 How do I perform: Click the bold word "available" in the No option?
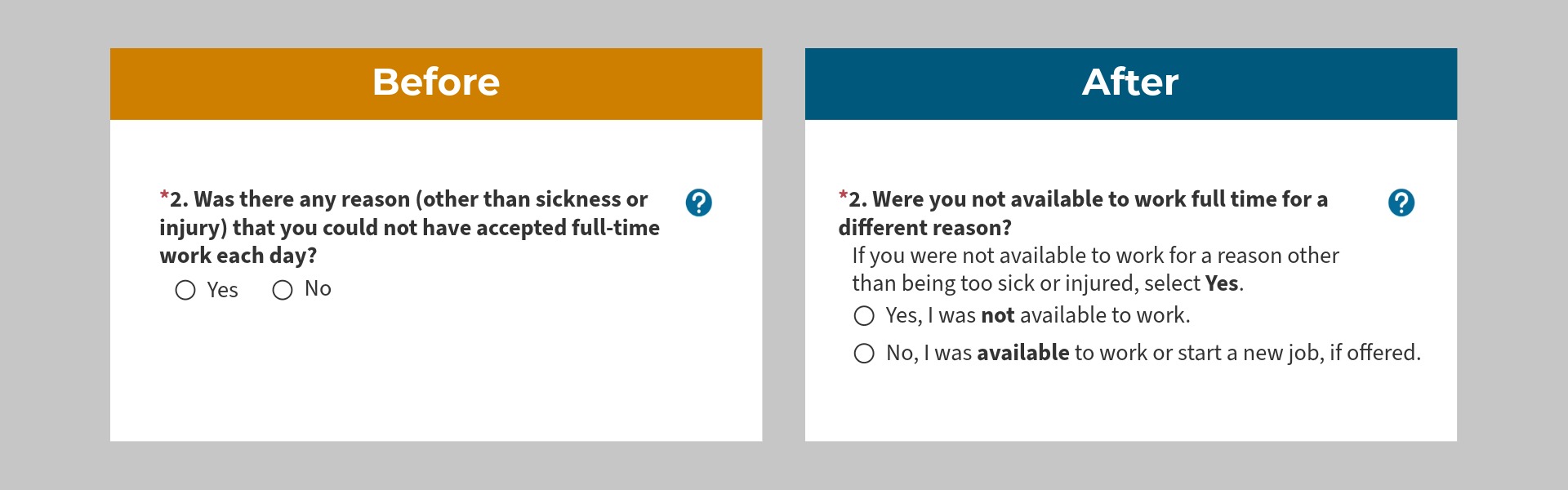click(1022, 353)
